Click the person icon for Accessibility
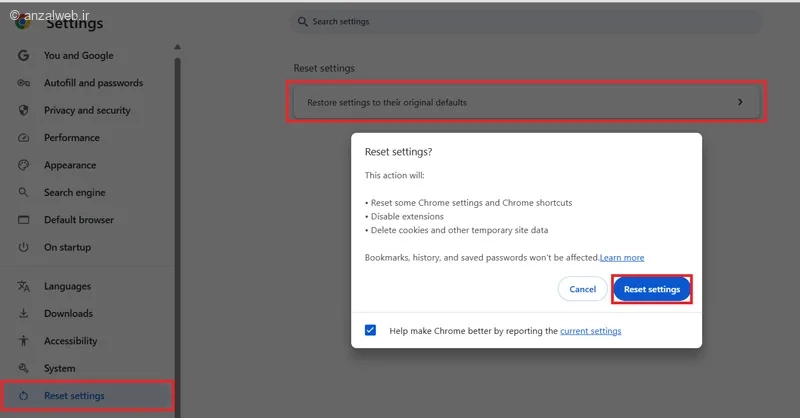800x418 pixels. pyautogui.click(x=23, y=341)
